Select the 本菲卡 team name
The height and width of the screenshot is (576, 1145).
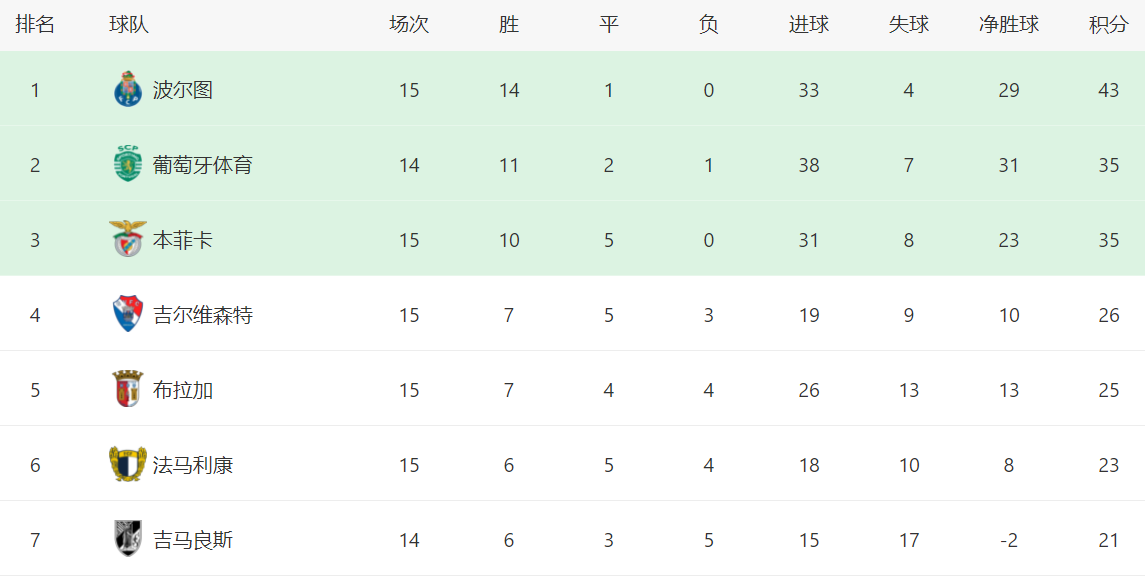tap(183, 240)
